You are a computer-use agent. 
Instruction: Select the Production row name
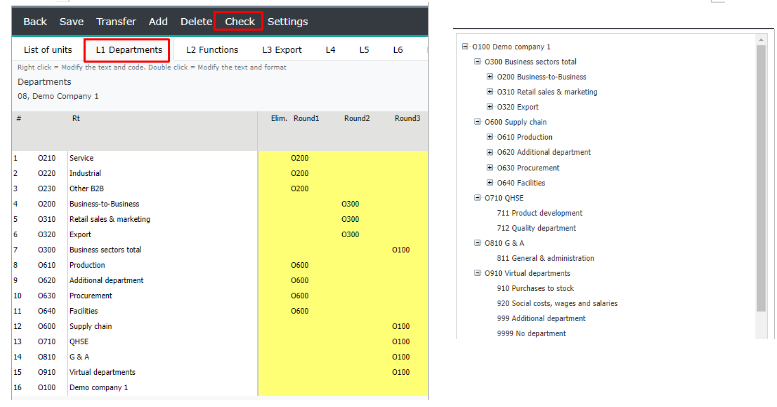click(x=87, y=265)
